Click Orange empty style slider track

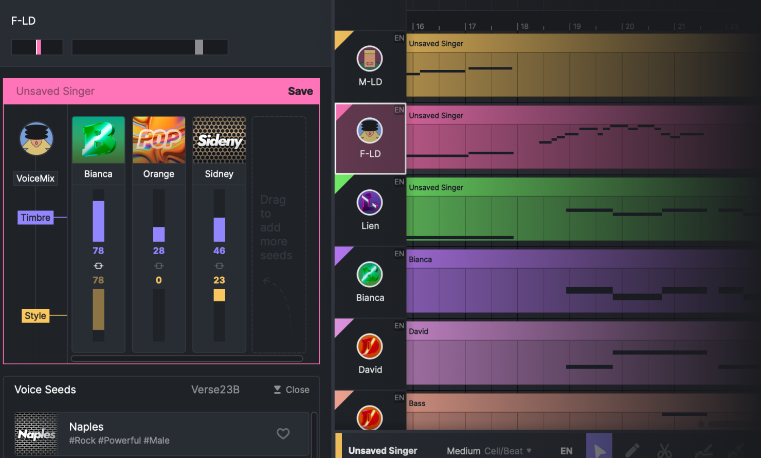pyautogui.click(x=159, y=315)
